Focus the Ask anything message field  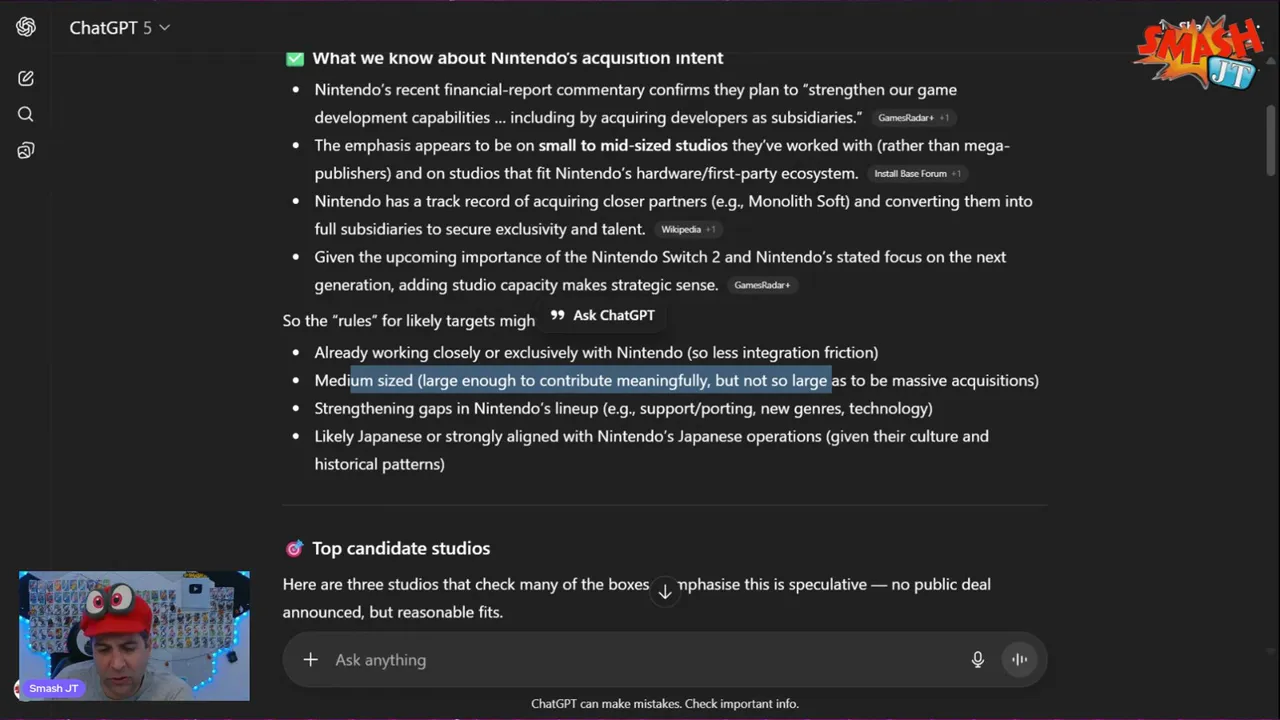[x=640, y=660]
